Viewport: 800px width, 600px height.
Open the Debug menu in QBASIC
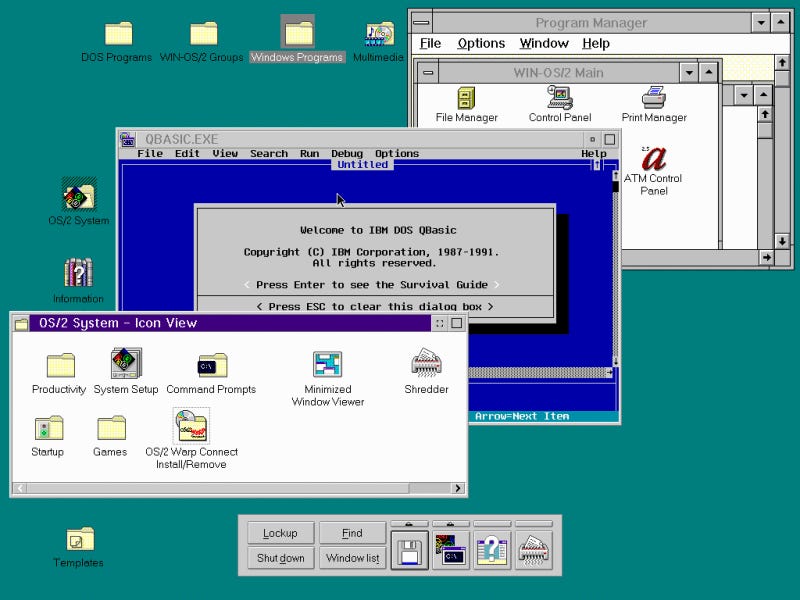pos(346,153)
